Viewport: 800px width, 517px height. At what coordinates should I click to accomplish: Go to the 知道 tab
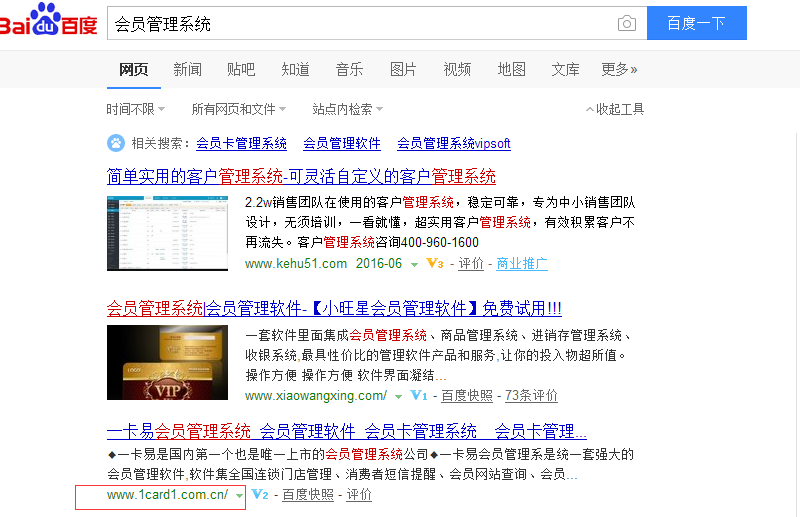click(x=295, y=69)
